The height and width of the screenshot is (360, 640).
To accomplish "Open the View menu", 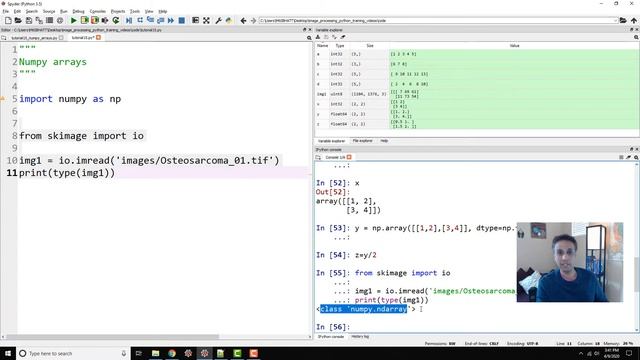I will [149, 11].
